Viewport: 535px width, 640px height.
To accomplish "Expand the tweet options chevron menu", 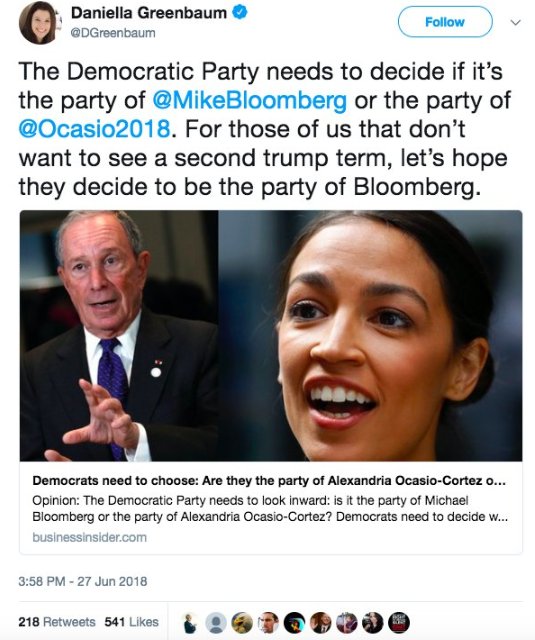I will click(516, 22).
